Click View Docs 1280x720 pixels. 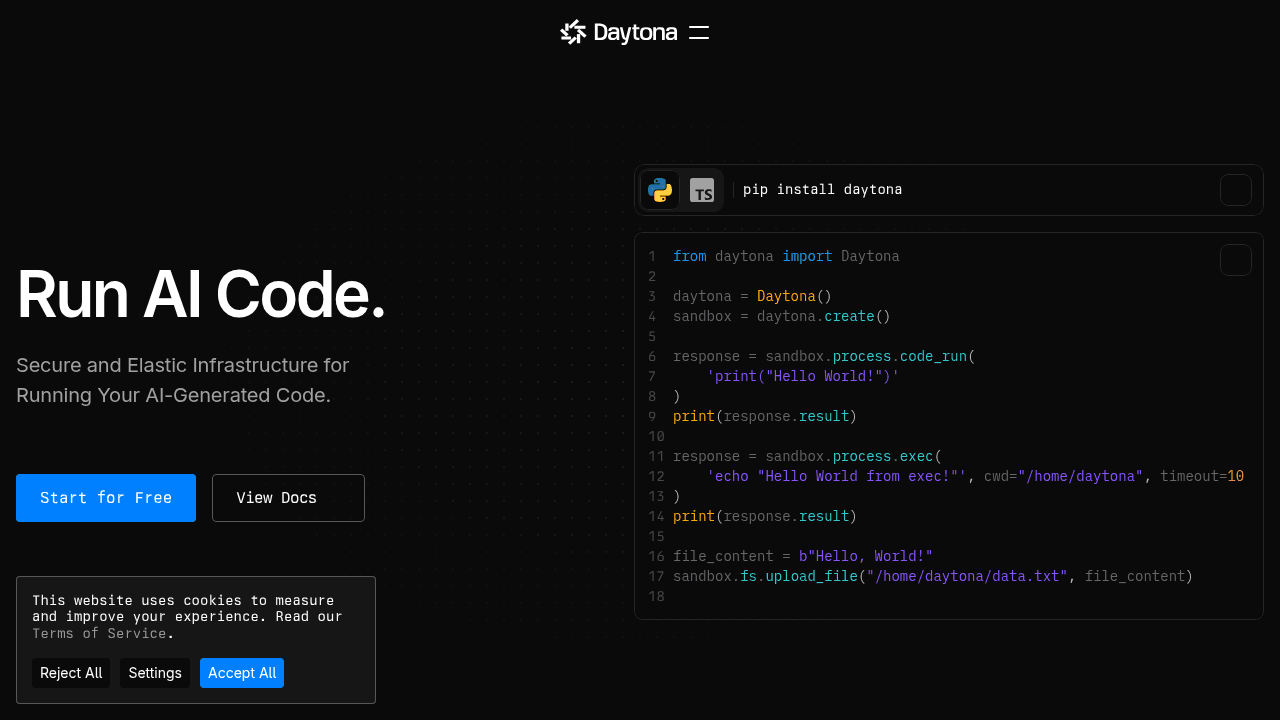pos(288,498)
